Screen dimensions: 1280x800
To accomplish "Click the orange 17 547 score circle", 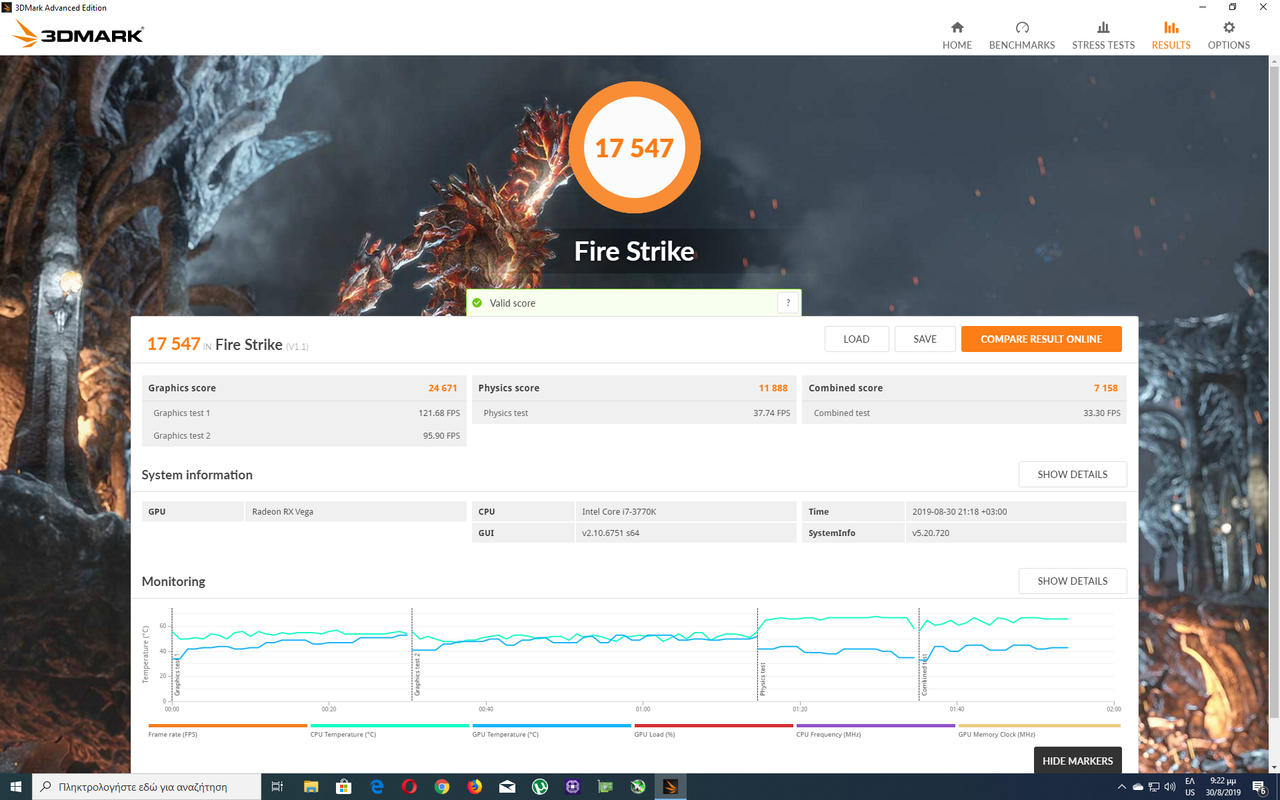I will coord(634,148).
